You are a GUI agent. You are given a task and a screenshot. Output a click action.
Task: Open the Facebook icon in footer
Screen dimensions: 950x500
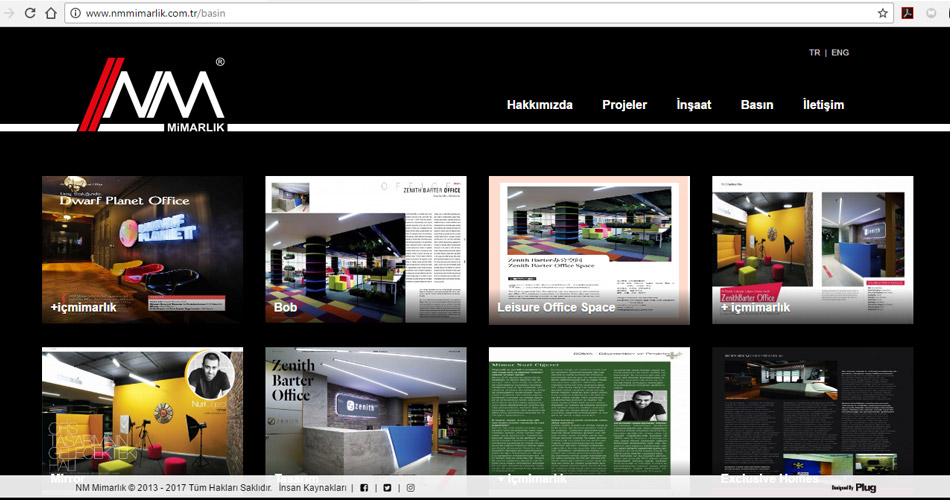tap(364, 488)
